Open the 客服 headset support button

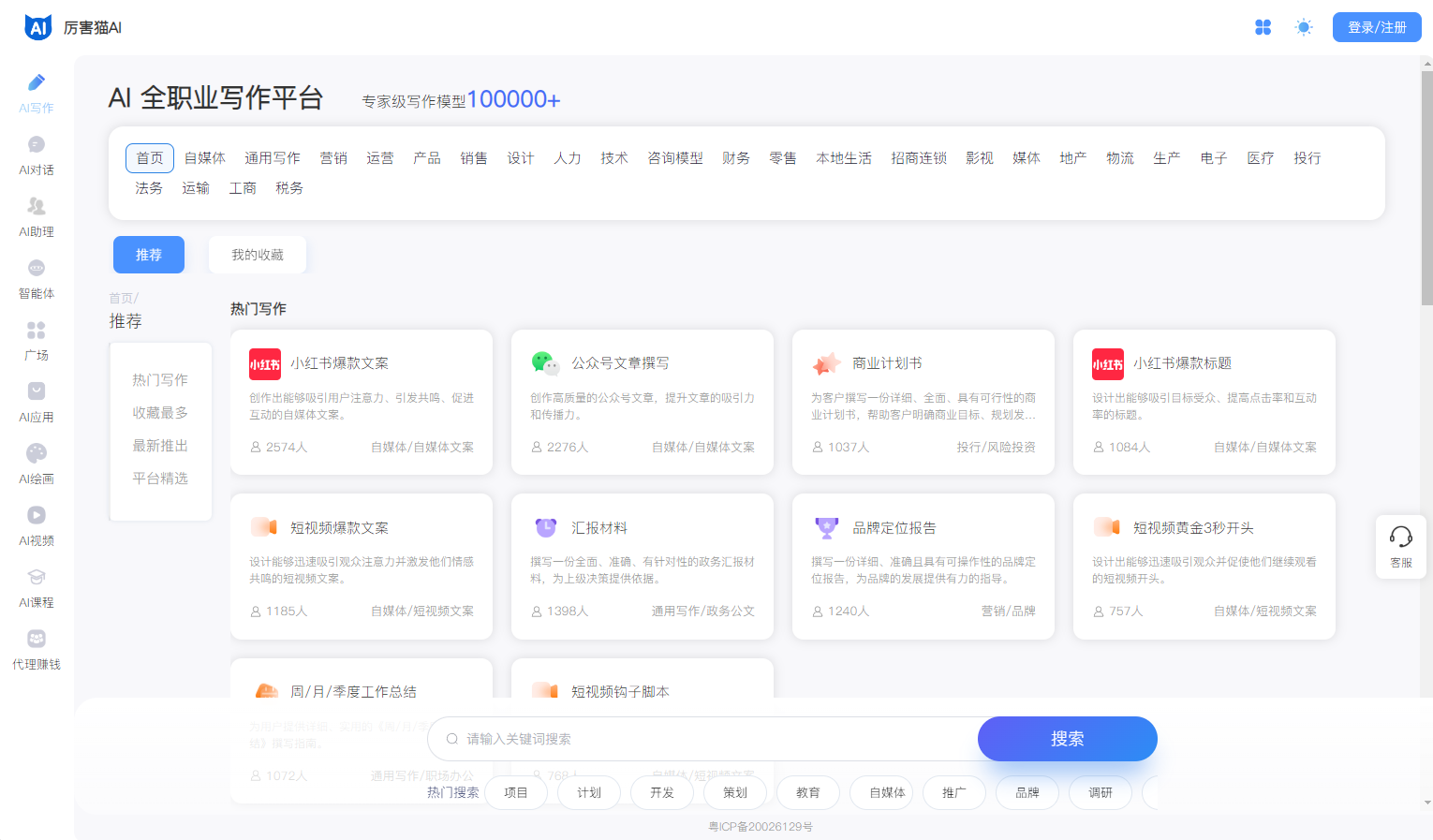pos(1400,546)
